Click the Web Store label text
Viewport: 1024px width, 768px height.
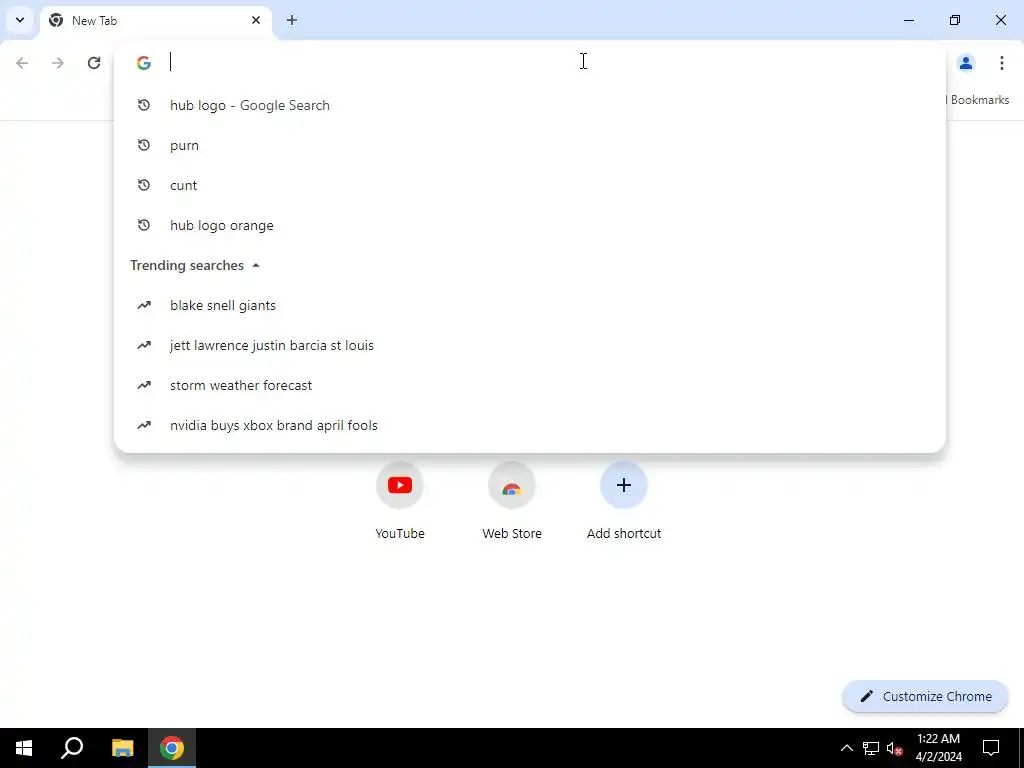tap(512, 534)
